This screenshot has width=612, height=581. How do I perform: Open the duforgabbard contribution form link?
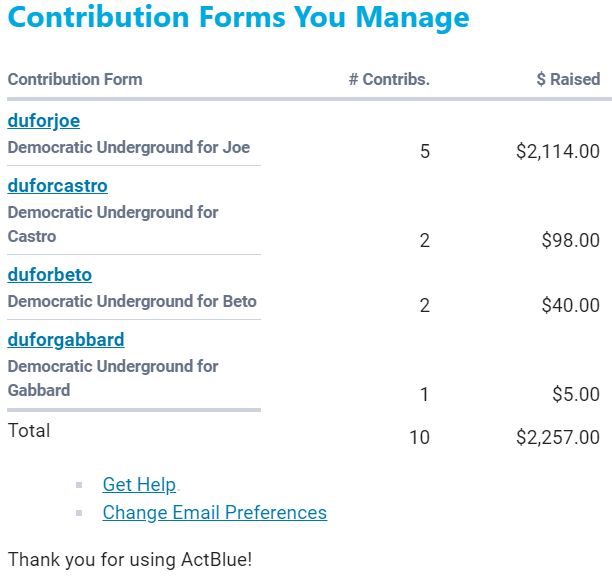click(x=66, y=340)
